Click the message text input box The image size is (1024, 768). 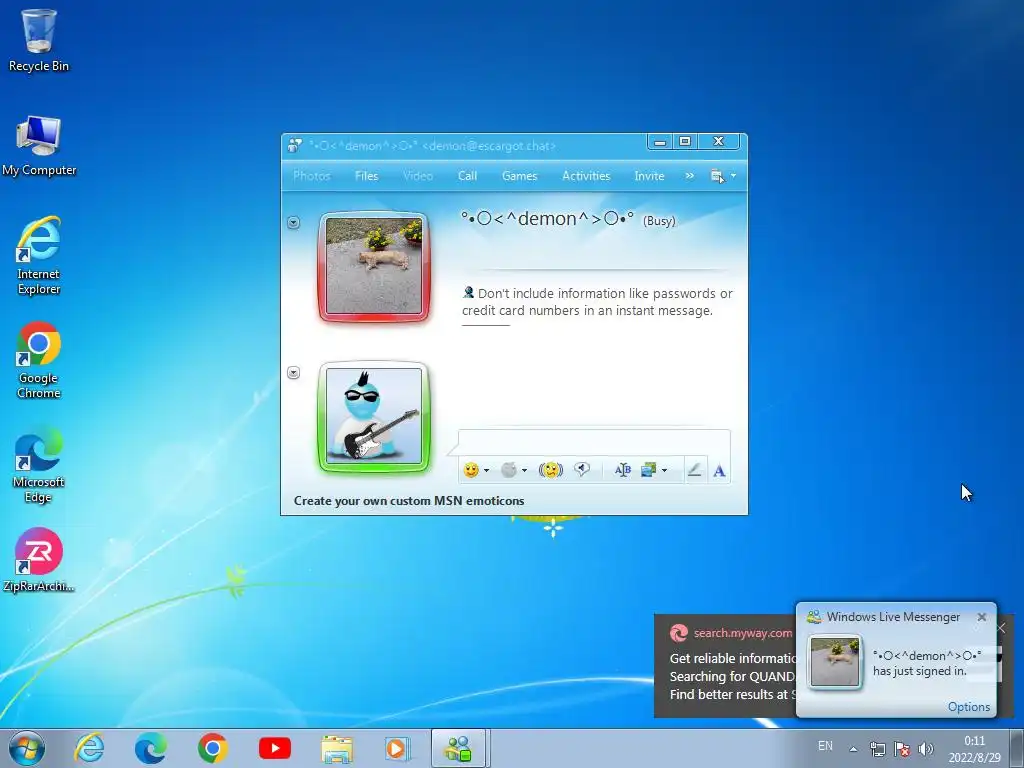[594, 442]
